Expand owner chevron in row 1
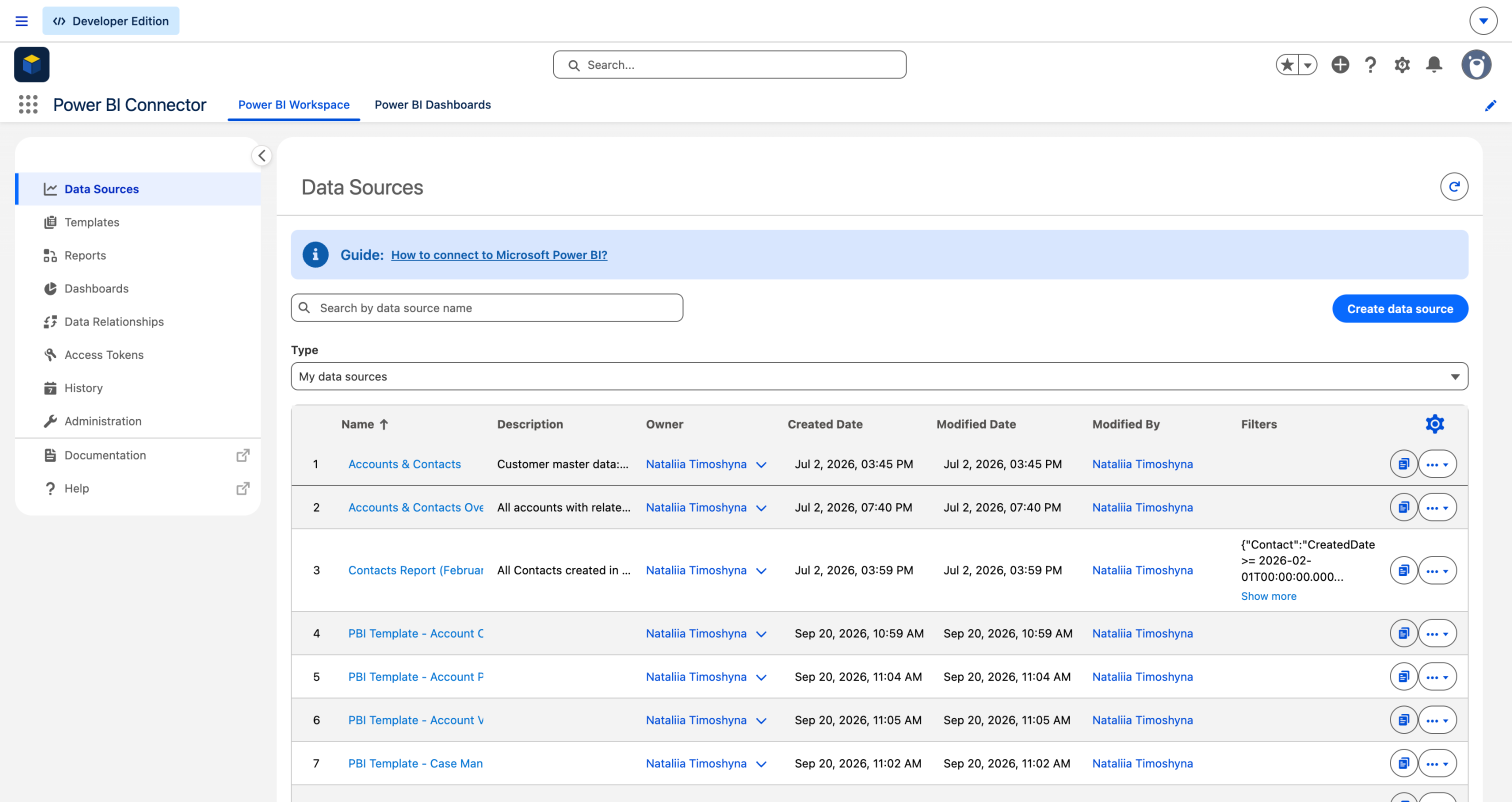The height and width of the screenshot is (802, 1512). point(761,464)
